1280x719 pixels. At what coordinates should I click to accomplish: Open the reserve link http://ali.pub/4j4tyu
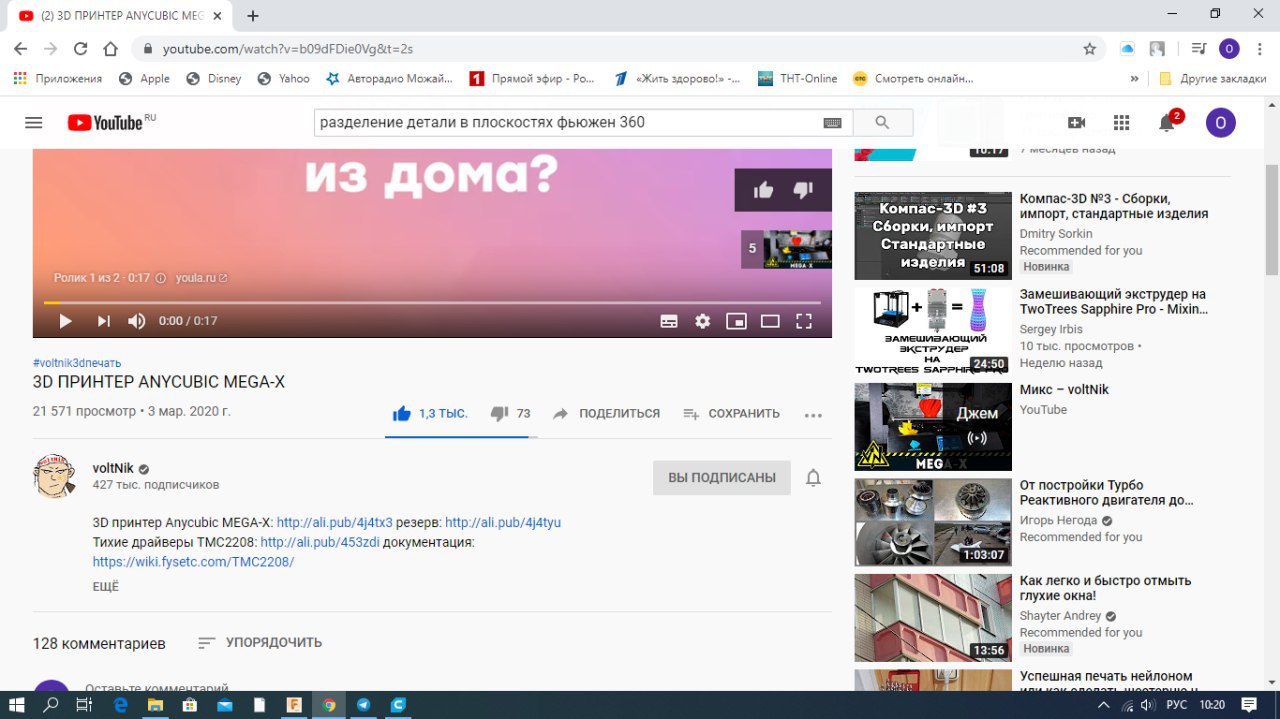503,522
